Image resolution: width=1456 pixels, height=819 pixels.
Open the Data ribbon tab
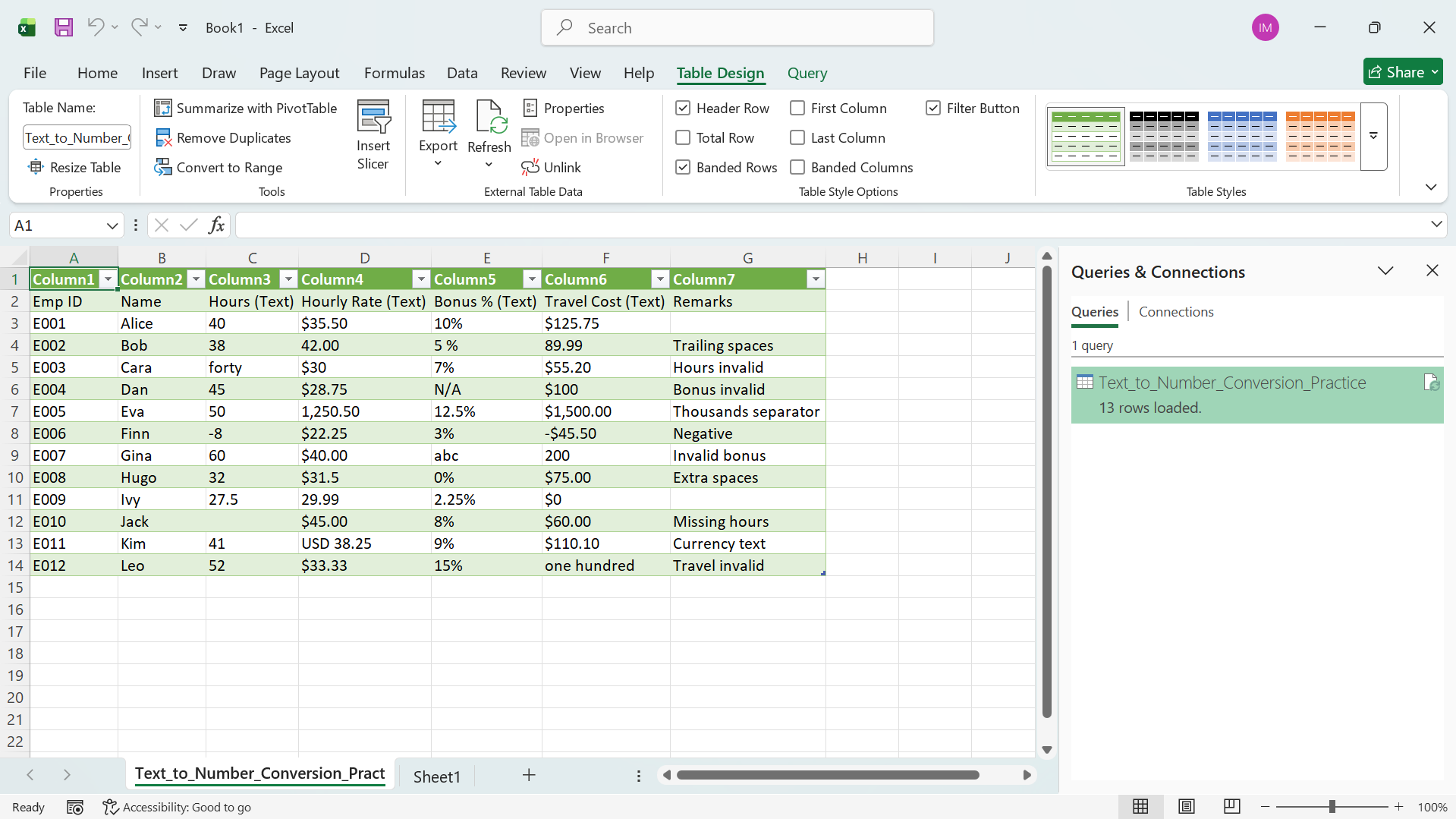tap(462, 73)
